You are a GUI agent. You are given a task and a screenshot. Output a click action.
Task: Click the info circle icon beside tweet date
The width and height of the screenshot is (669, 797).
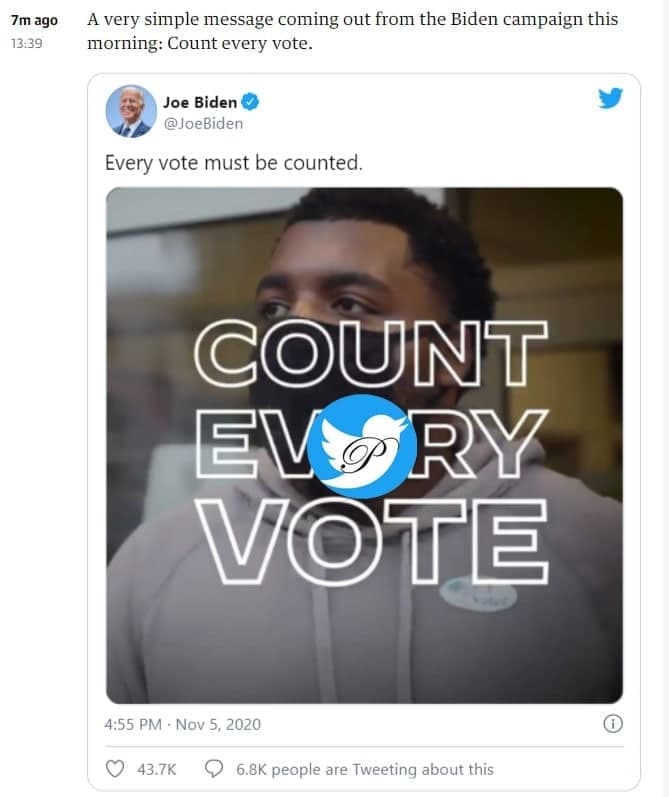coord(614,724)
